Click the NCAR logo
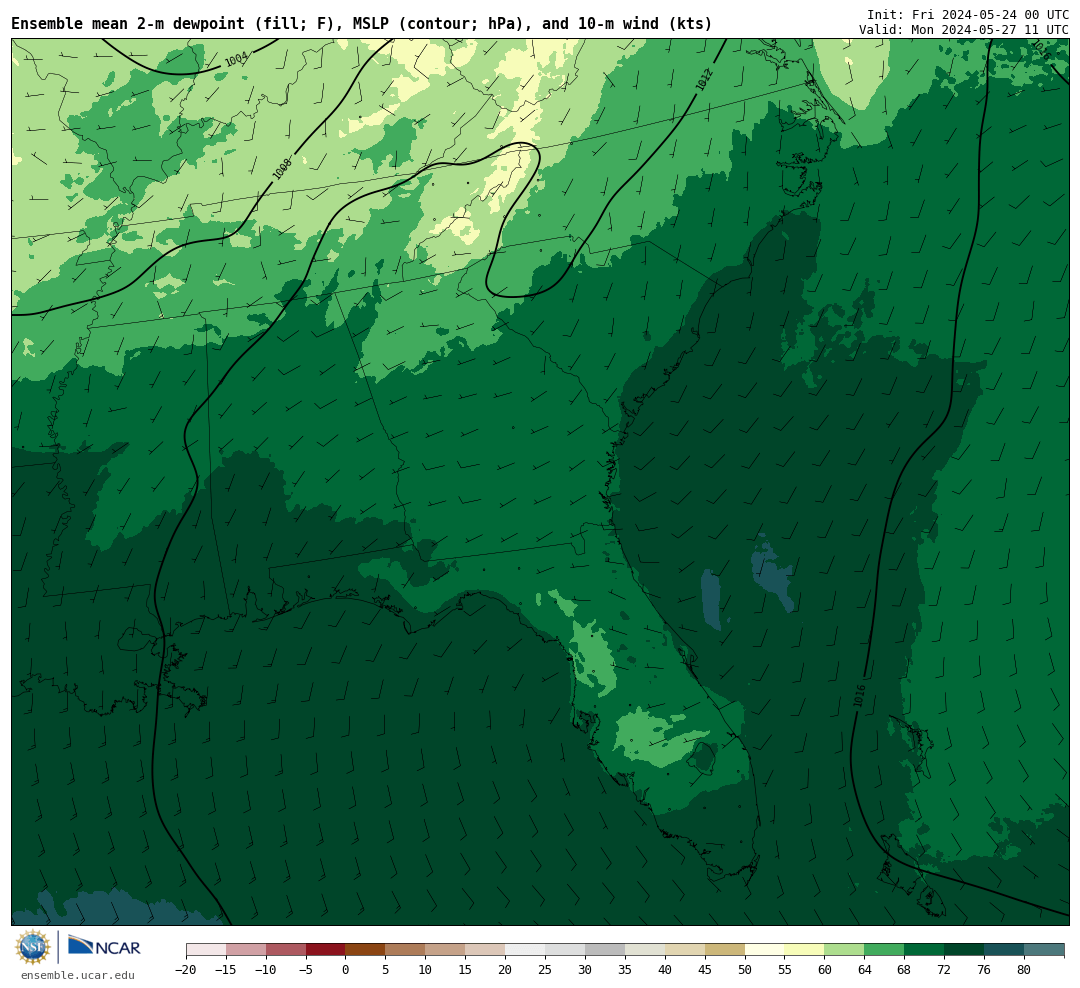Viewport: 1080px width, 988px height. point(104,946)
